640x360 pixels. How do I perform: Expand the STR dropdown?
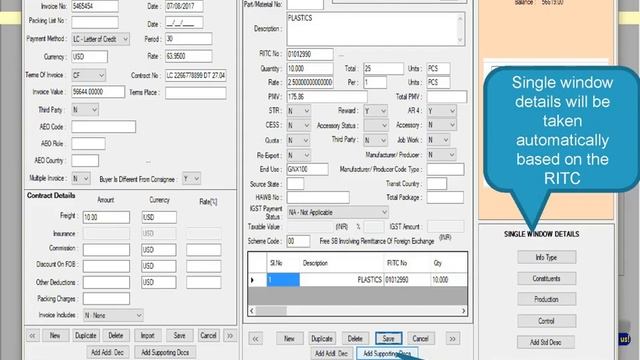[x=299, y=111]
